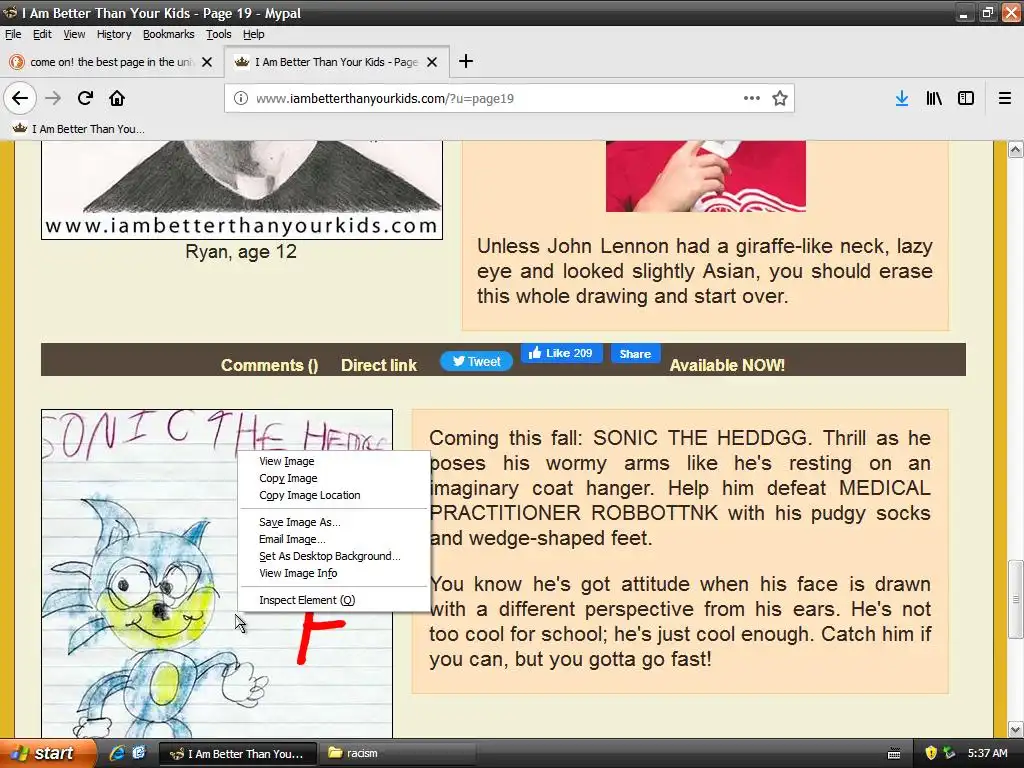Screen dimensions: 1024x768
Task: Select Save Image As… entry
Action: [334, 522]
